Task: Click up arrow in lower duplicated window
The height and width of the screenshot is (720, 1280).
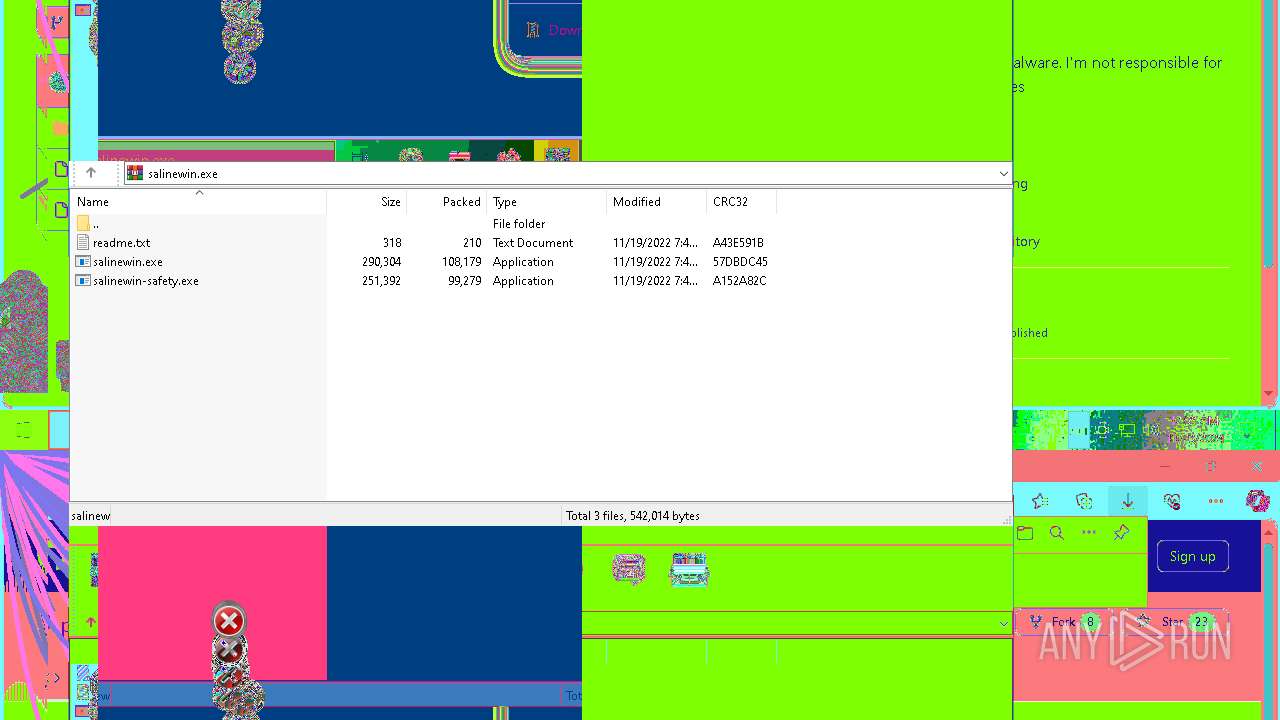Action: tap(90, 622)
